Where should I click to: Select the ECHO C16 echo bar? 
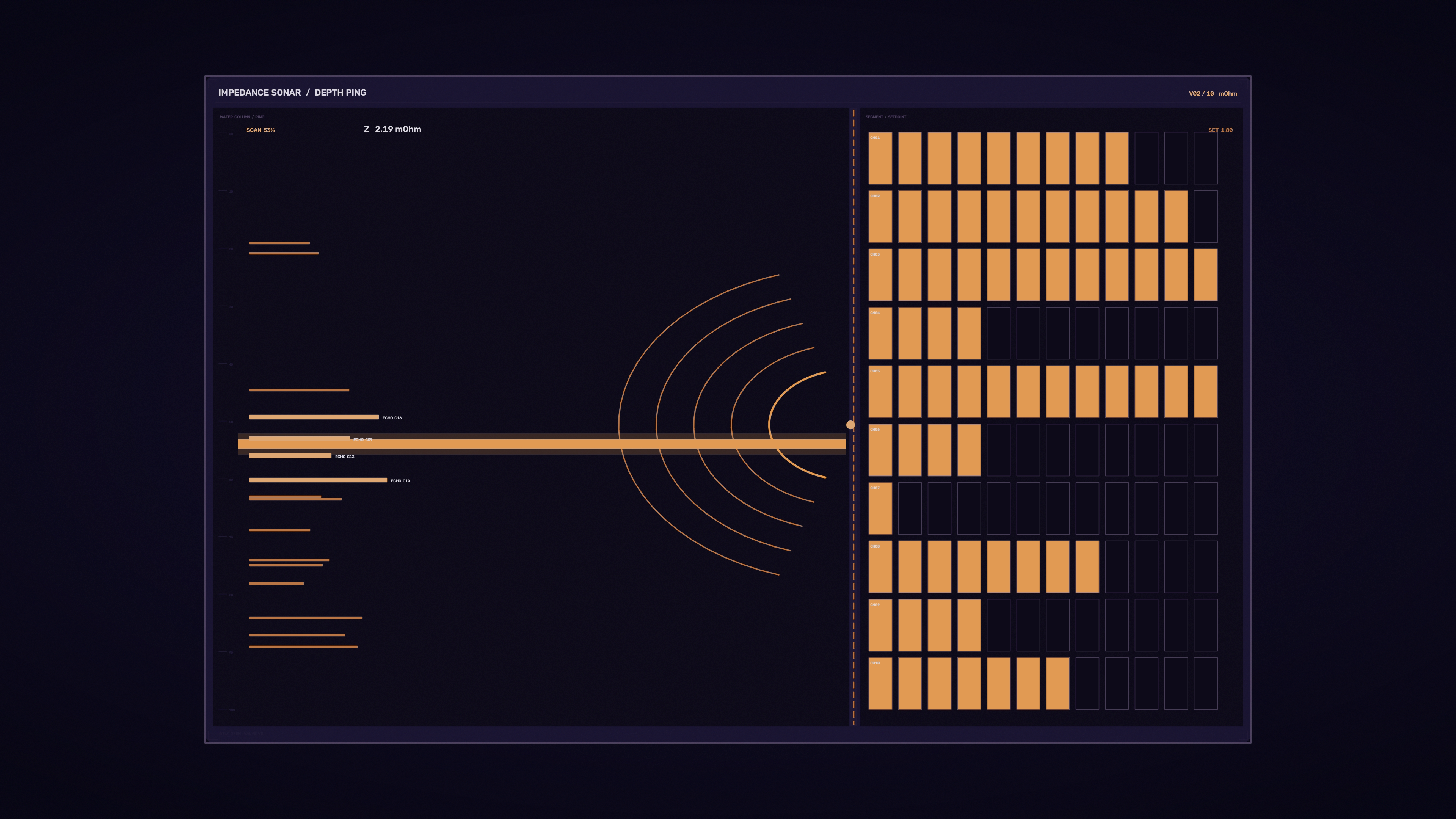314,417
